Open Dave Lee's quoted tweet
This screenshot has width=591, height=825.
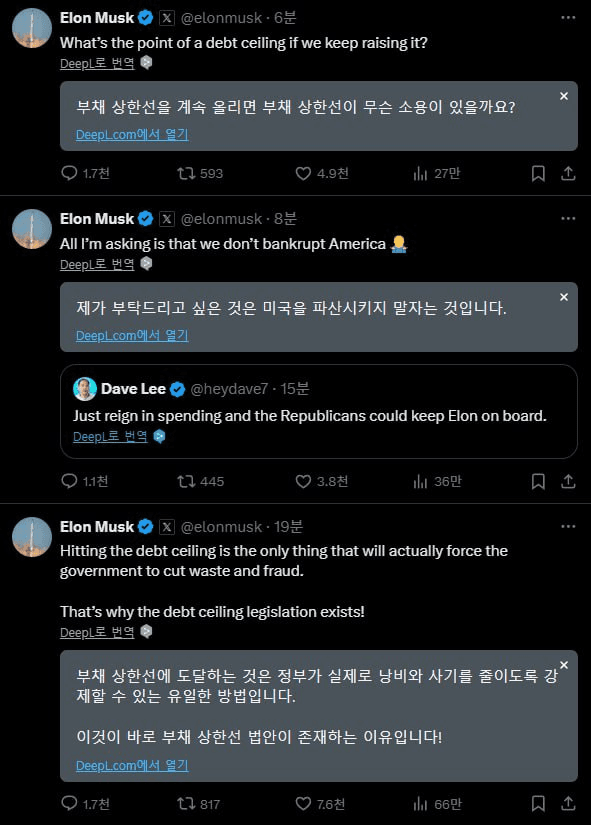318,411
